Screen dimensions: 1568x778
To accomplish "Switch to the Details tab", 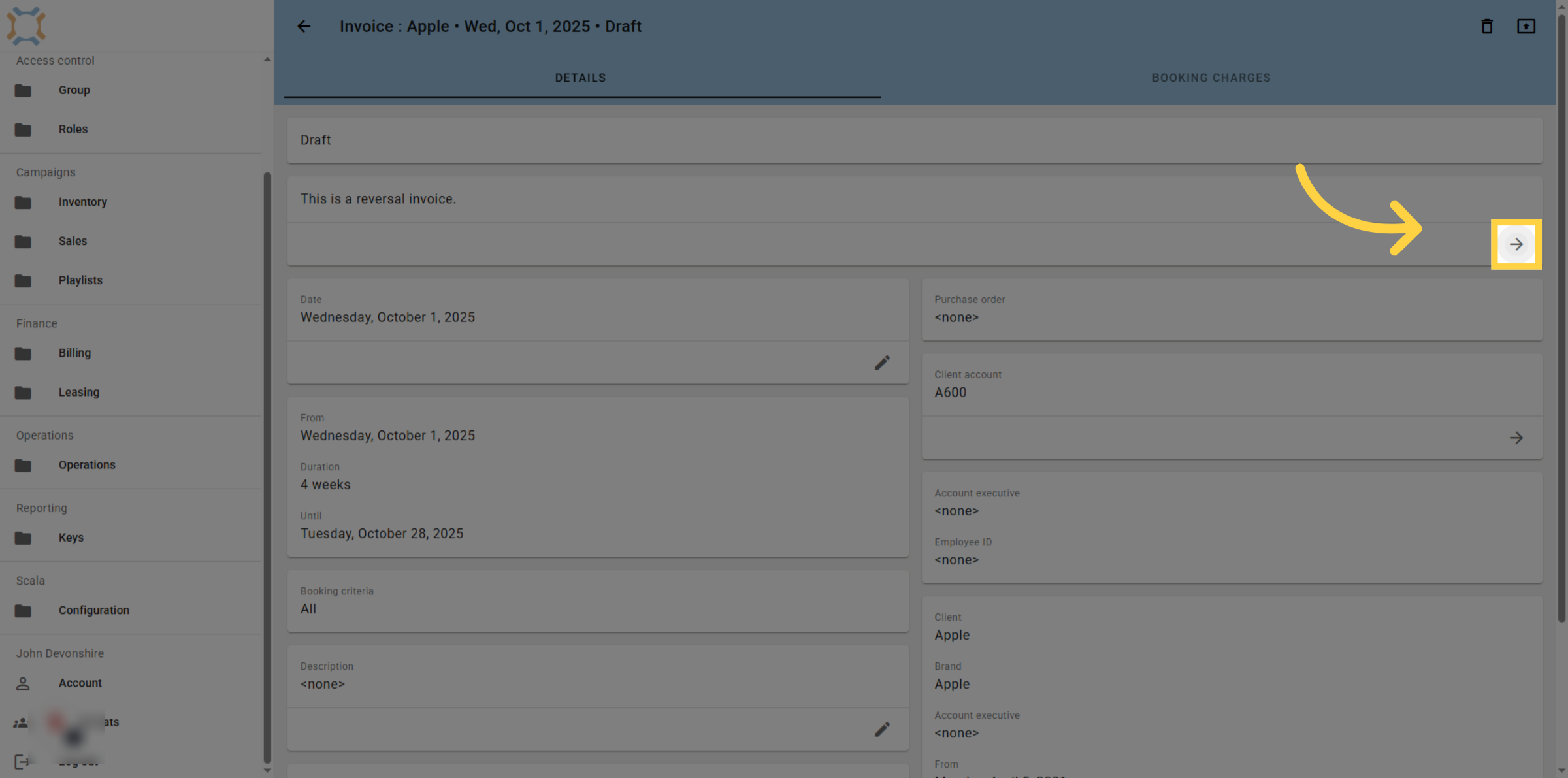I will (581, 78).
